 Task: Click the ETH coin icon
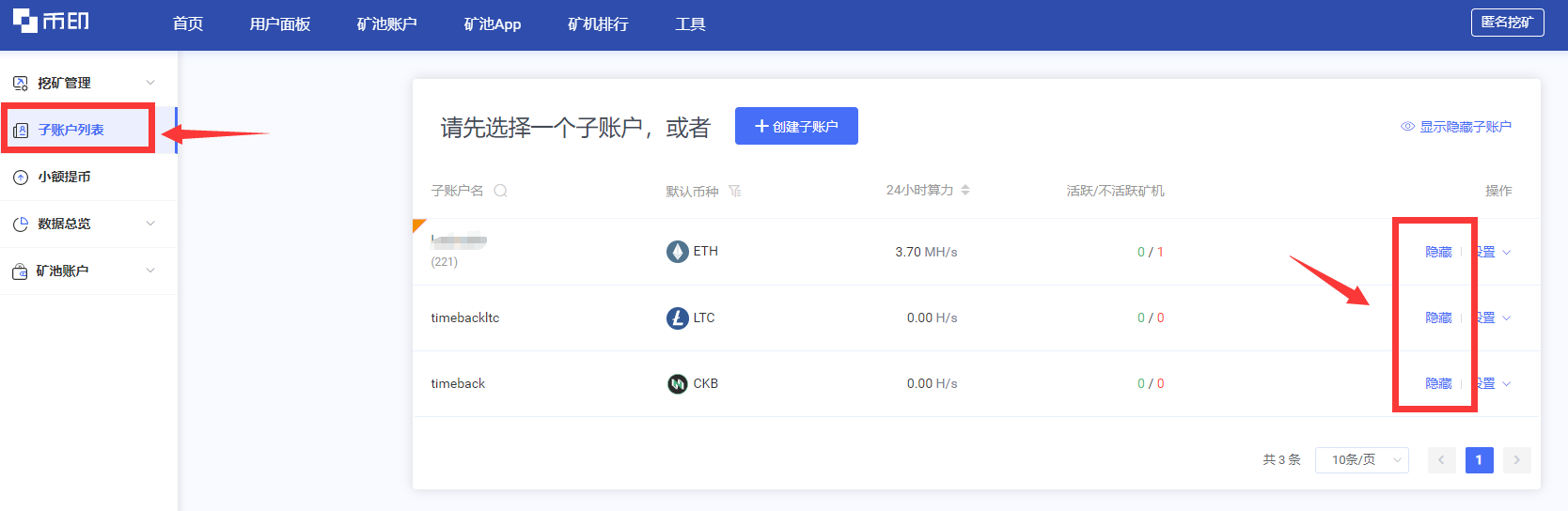[x=677, y=252]
